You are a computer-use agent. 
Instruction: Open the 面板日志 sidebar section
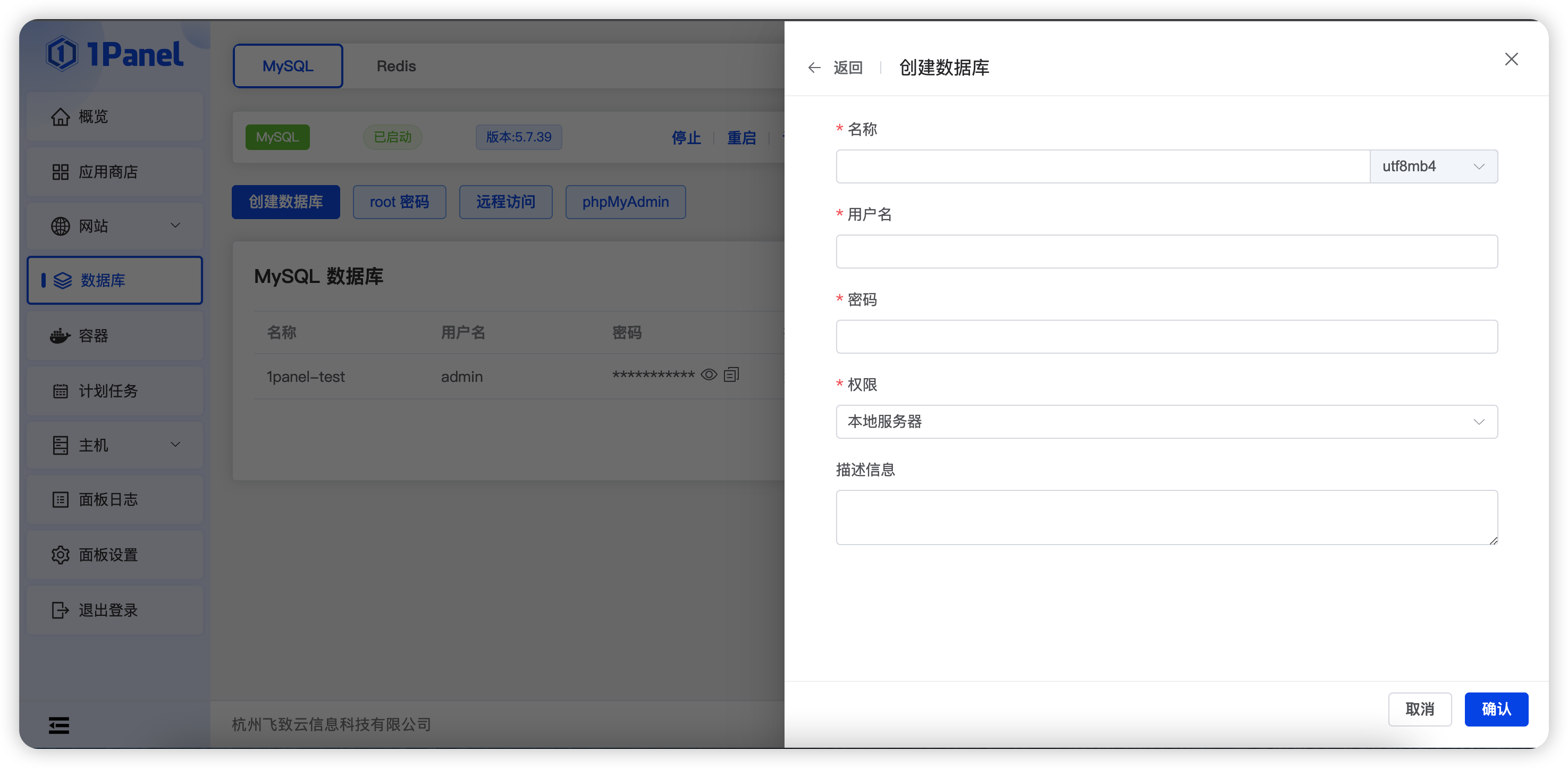pyautogui.click(x=108, y=500)
